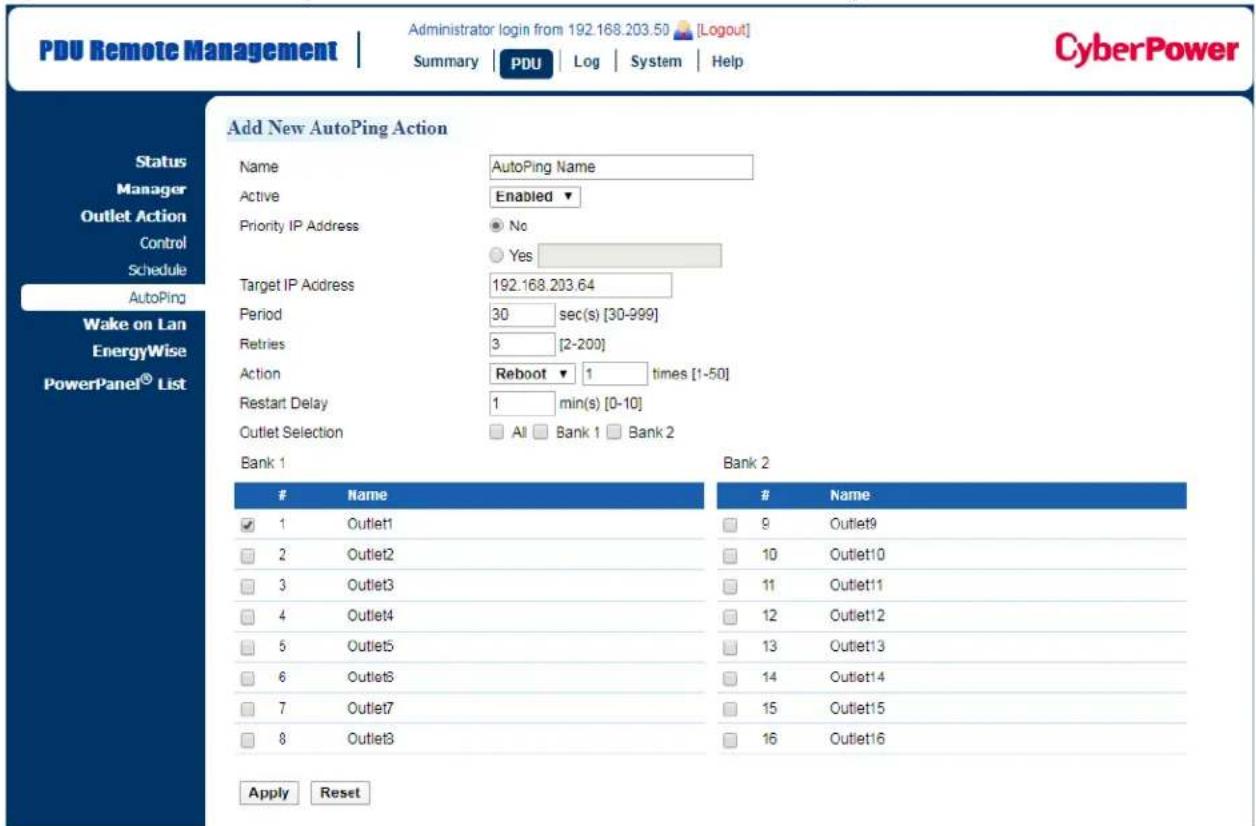1256x826 pixels.
Task: Click the Outlet16 name text
Action: coord(857,740)
